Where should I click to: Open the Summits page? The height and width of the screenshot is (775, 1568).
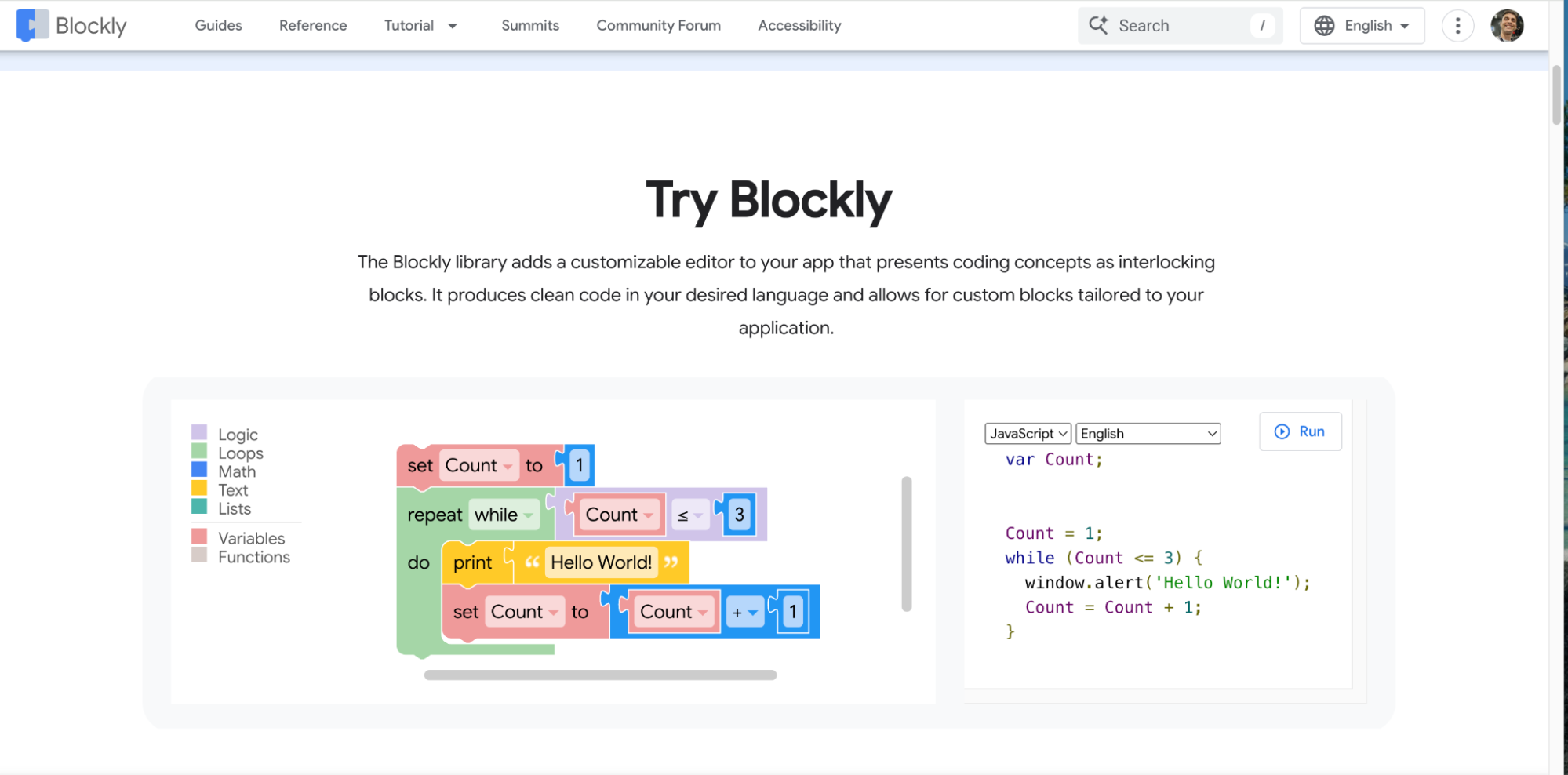pyautogui.click(x=530, y=25)
